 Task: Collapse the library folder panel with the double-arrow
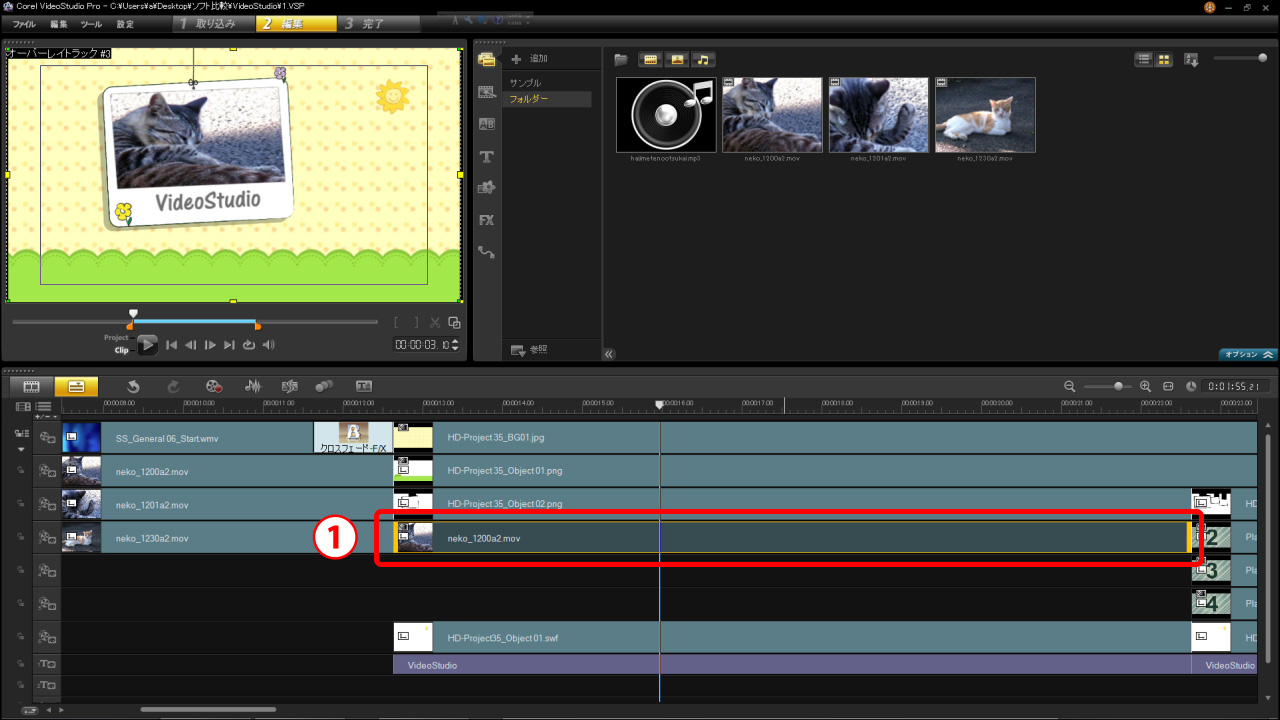coord(609,354)
